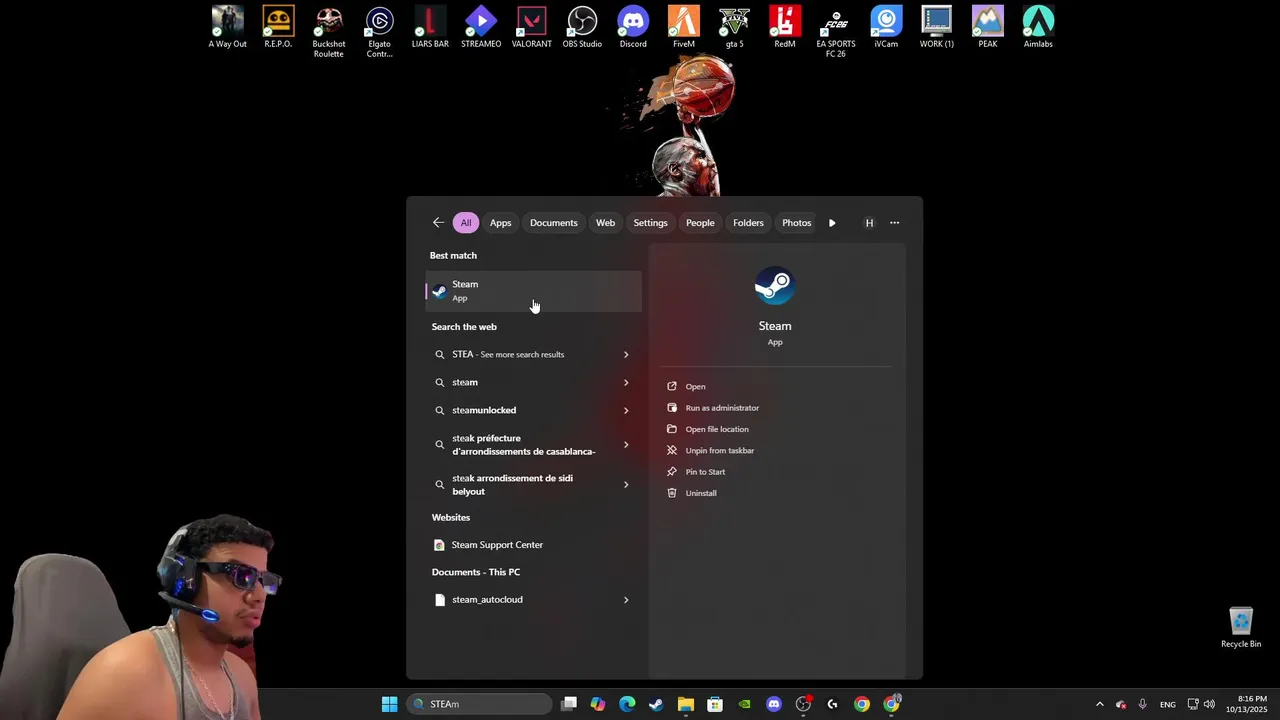Switch to Settings search filter
The width and height of the screenshot is (1280, 720).
click(x=650, y=223)
